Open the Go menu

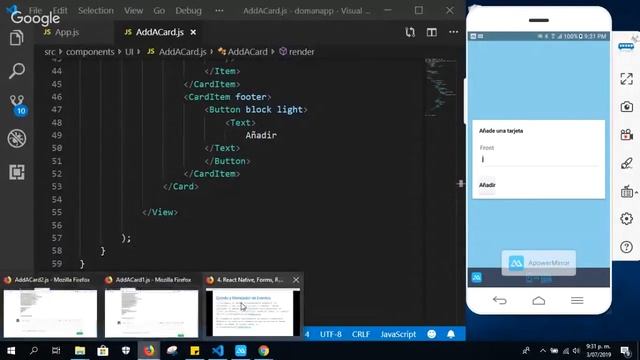159,11
